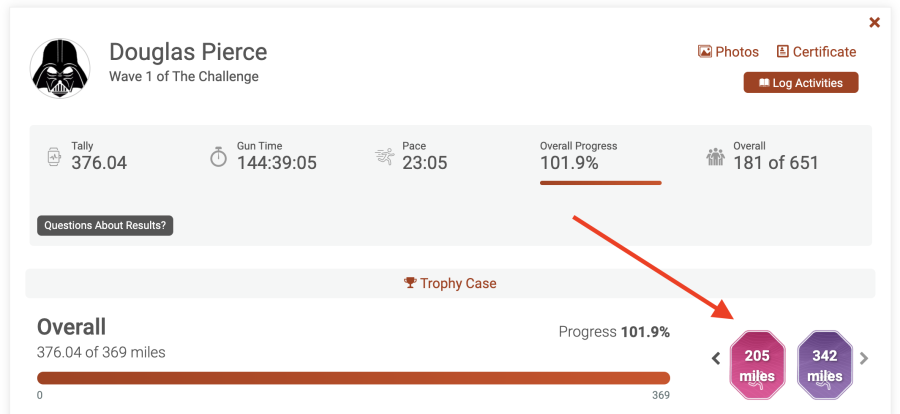The height and width of the screenshot is (414, 900).
Task: Click the Tally watch icon
Action: [x=53, y=157]
